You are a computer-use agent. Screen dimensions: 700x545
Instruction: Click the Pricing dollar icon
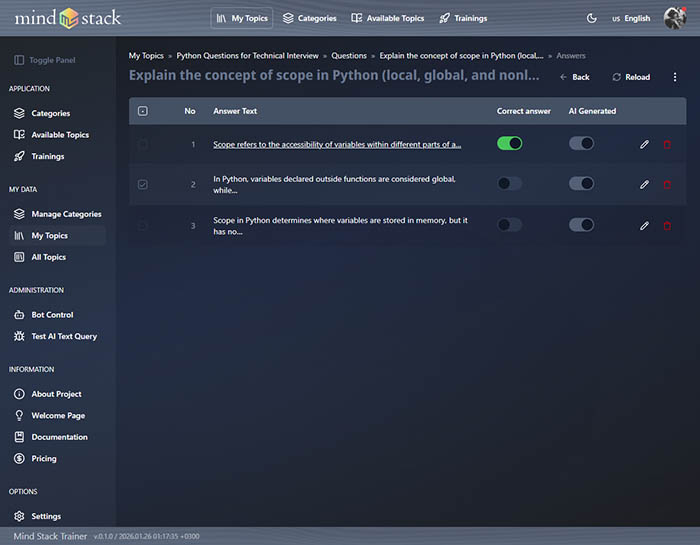pyautogui.click(x=19, y=458)
